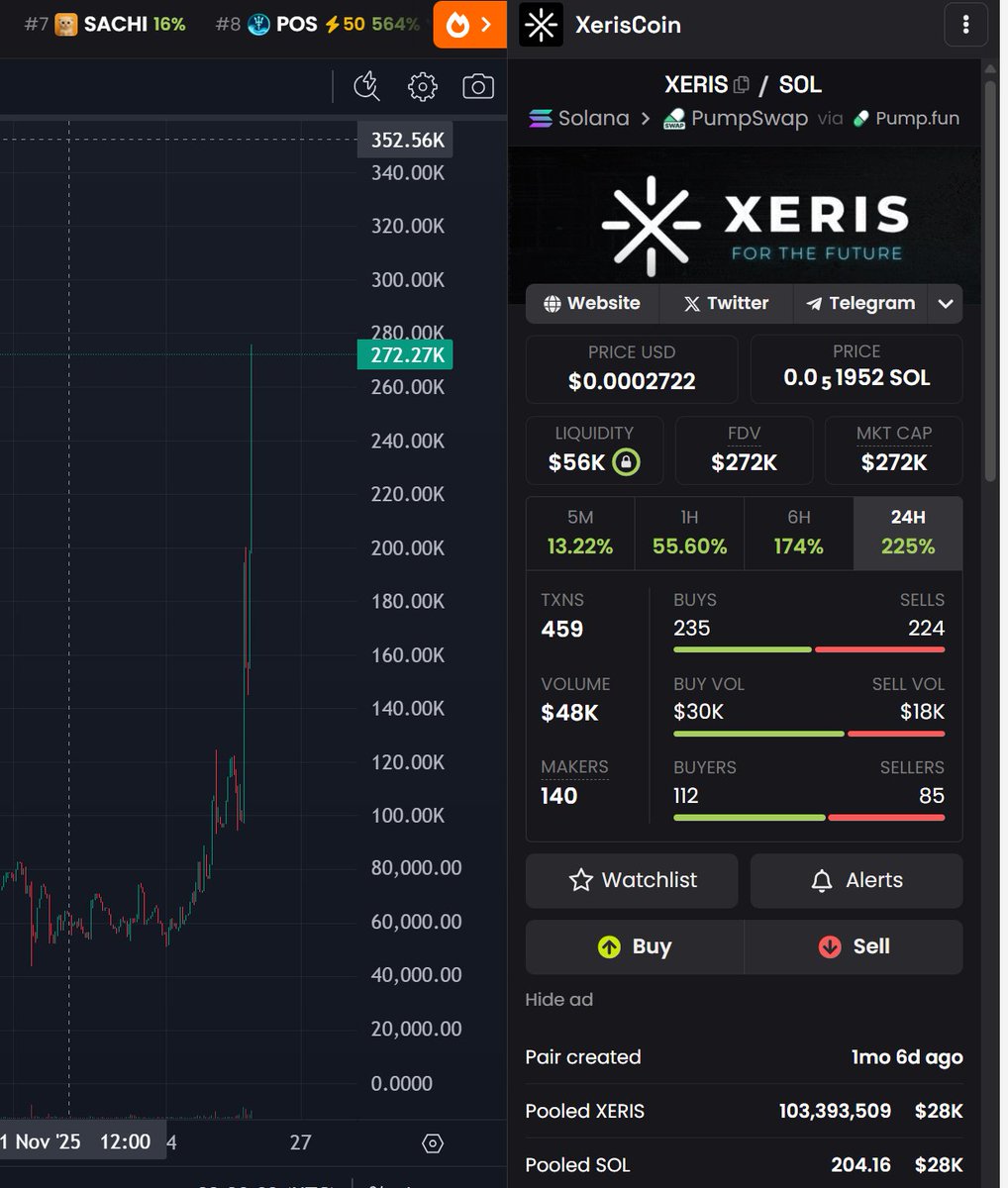
Task: Take a chart snapshot with camera icon
Action: pos(478,87)
